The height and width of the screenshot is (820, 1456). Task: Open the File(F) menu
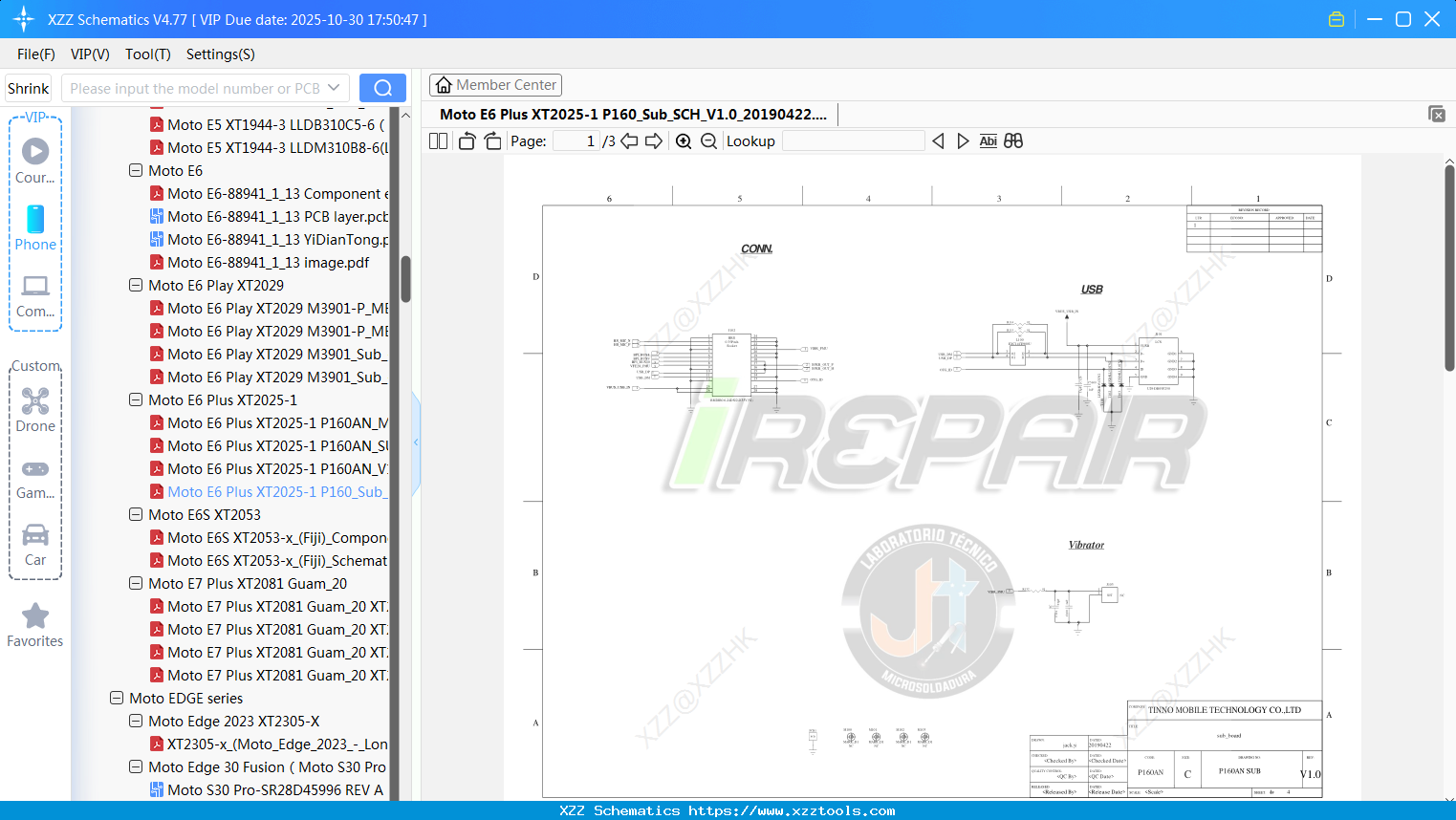pos(36,54)
